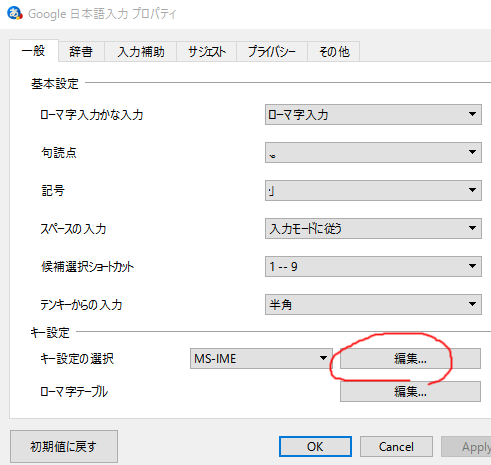491x465 pixels.
Task: Click the 基本設定 section heading
Action: [x=55, y=84]
